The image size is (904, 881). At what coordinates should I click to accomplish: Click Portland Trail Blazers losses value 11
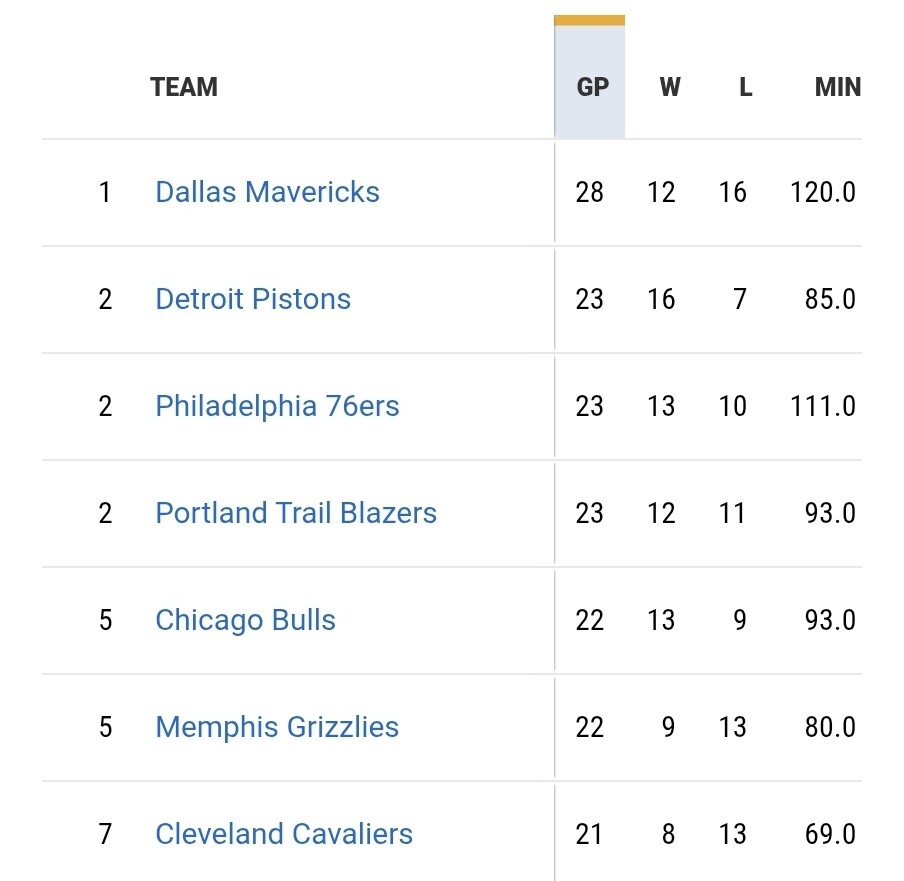[733, 513]
